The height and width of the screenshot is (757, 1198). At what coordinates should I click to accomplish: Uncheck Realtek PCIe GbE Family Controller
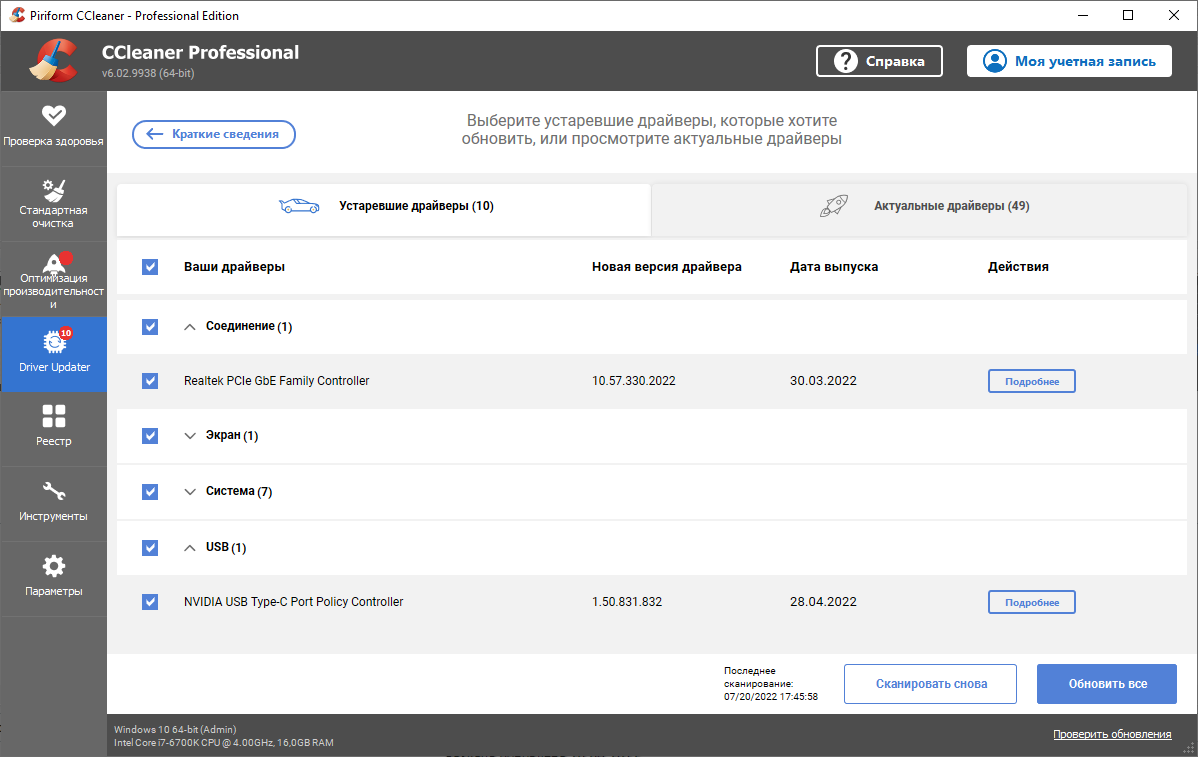[150, 381]
